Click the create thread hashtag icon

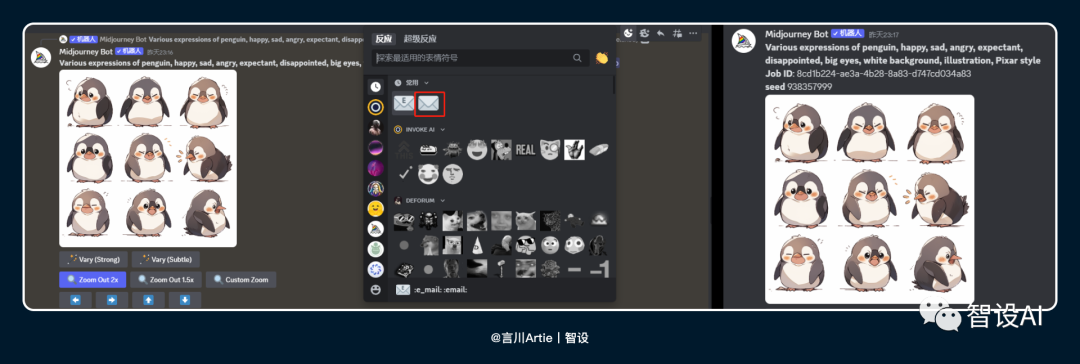click(x=677, y=32)
